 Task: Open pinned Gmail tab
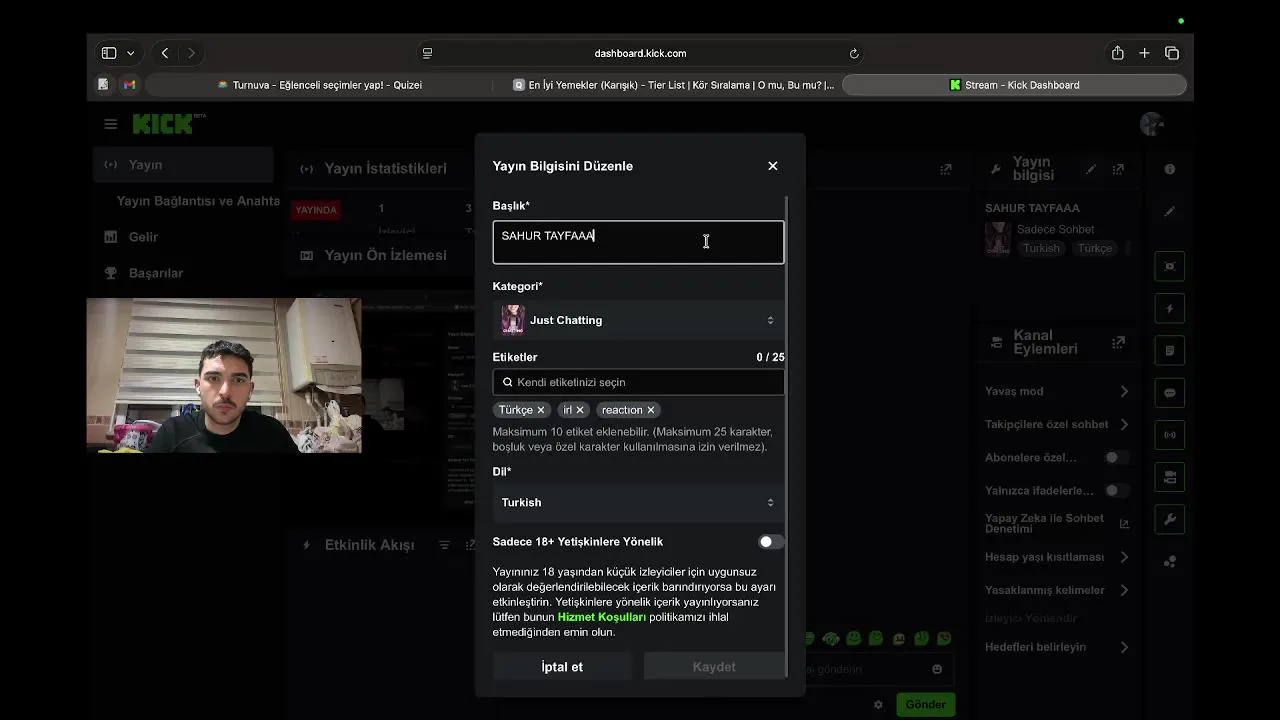tap(129, 85)
